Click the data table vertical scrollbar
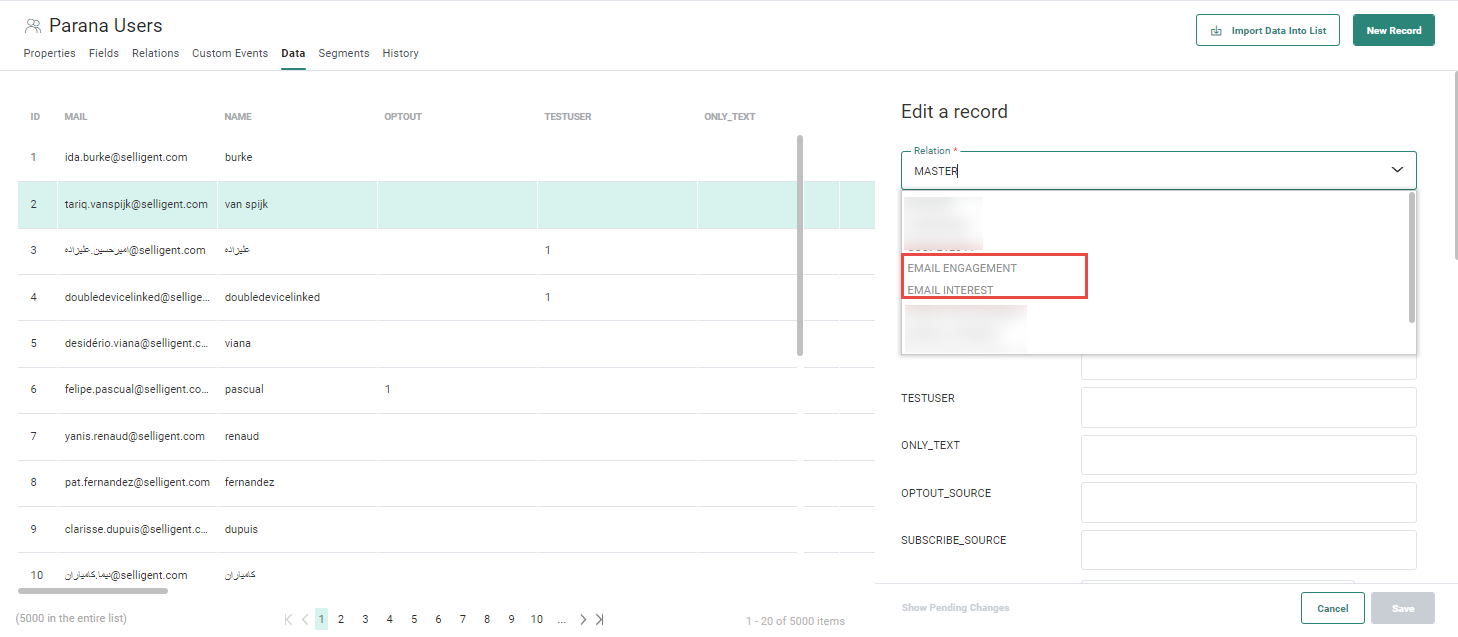This screenshot has height=637, width=1458. tap(799, 245)
